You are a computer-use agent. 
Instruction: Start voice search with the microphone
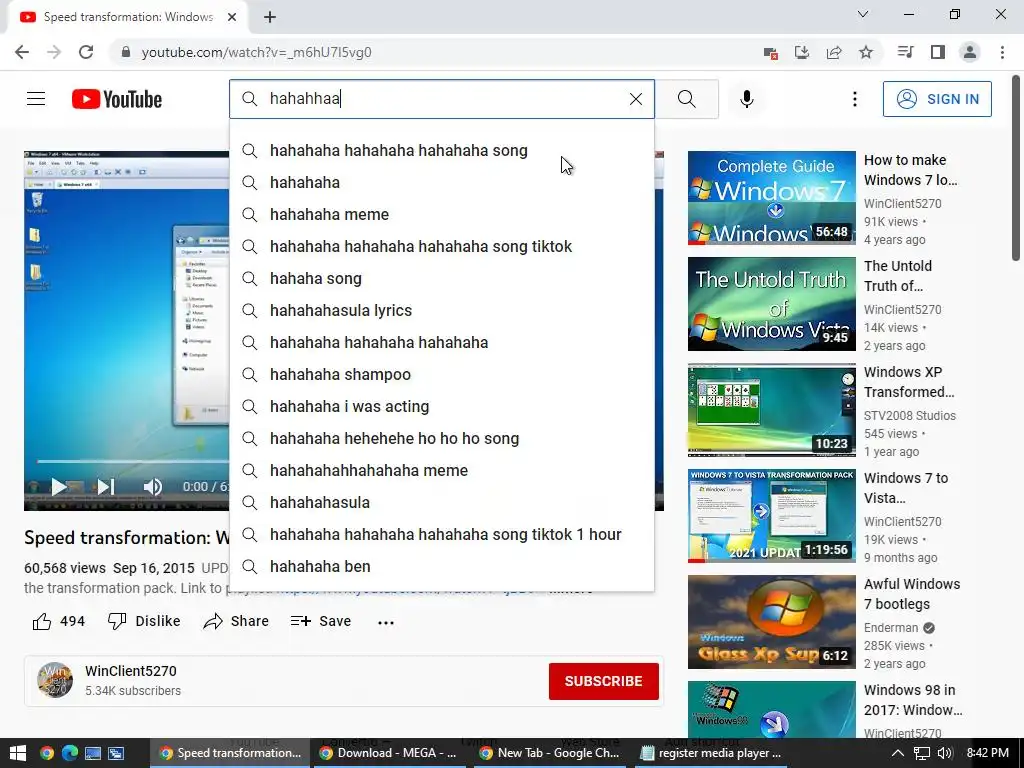click(746, 99)
